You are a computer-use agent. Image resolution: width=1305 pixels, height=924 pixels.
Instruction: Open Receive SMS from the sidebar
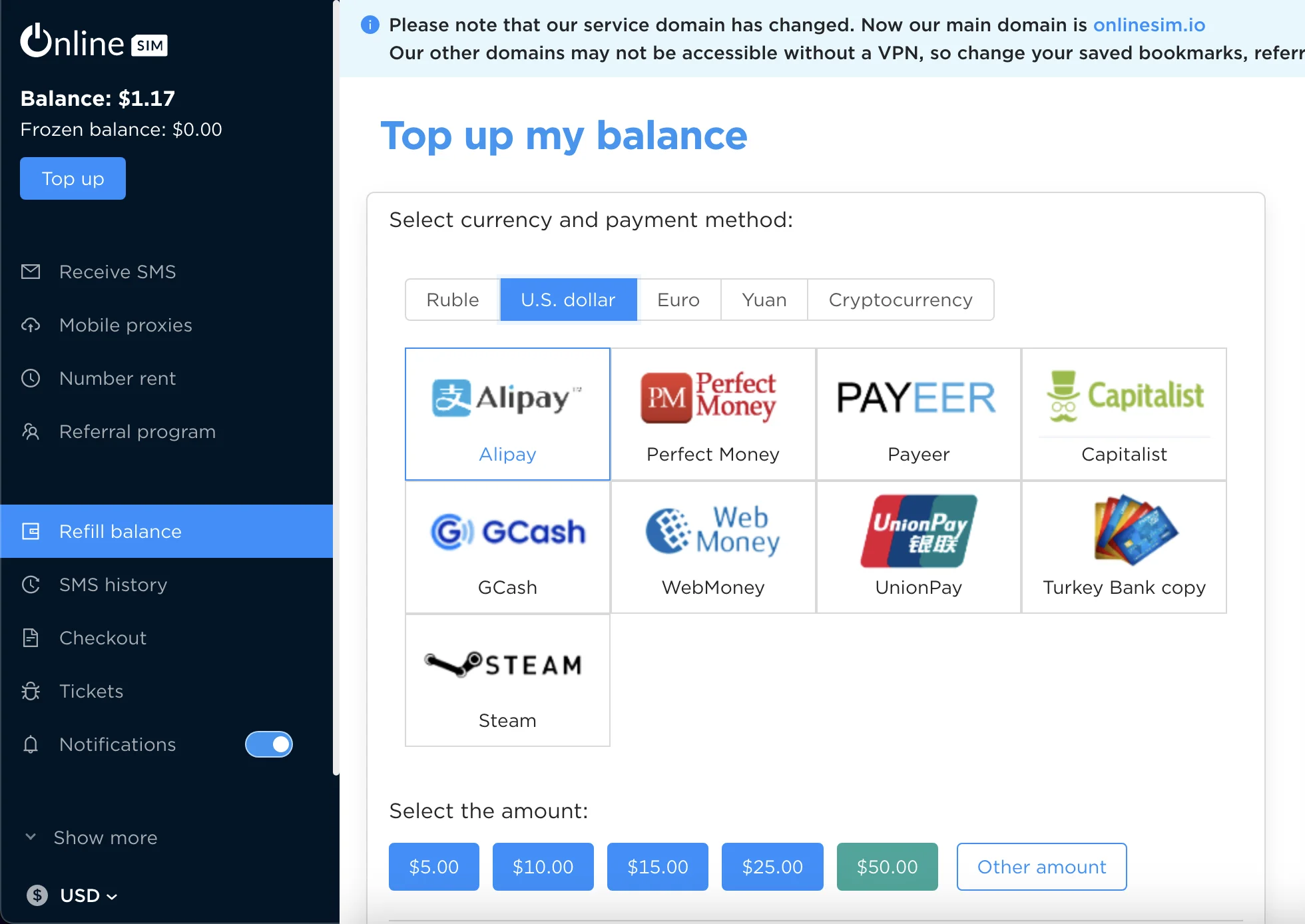tap(166, 272)
